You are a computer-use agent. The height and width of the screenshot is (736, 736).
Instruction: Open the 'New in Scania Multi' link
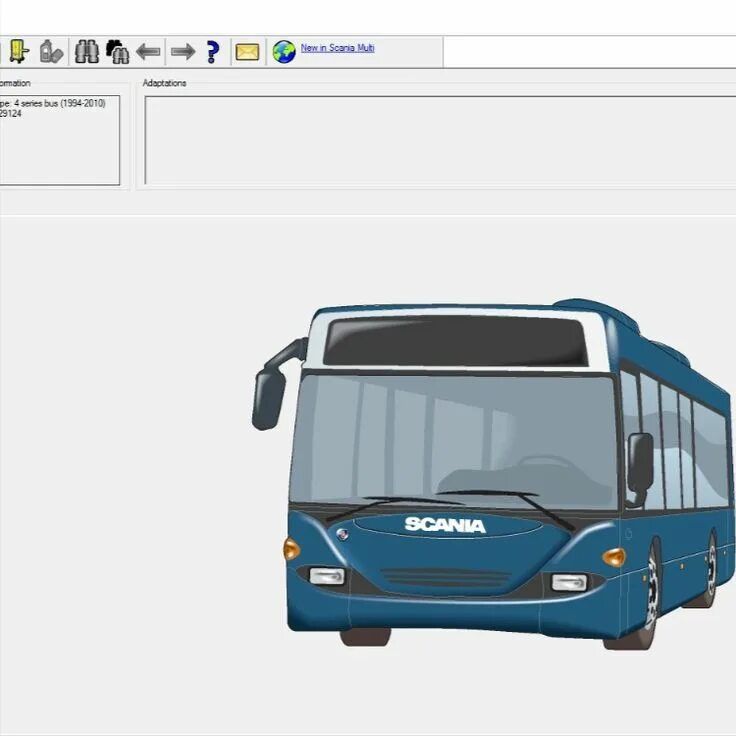click(x=337, y=48)
